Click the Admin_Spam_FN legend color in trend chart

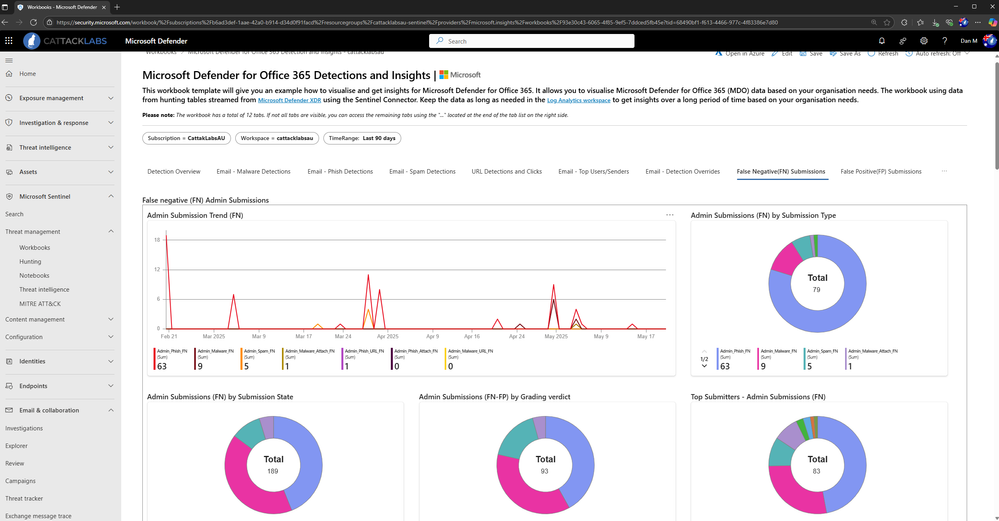241,359
